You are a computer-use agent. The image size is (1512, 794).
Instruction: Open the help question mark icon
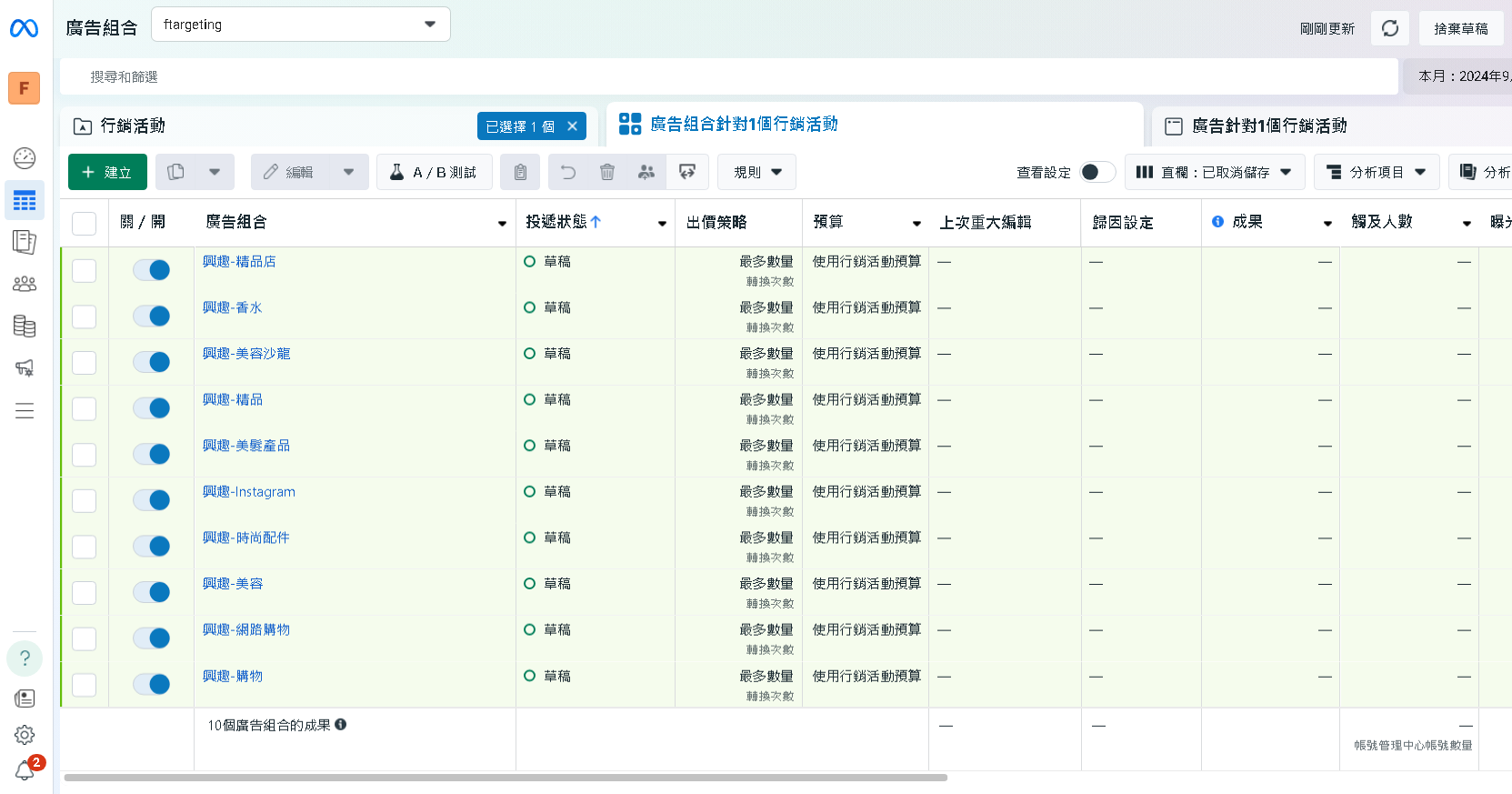[x=25, y=658]
